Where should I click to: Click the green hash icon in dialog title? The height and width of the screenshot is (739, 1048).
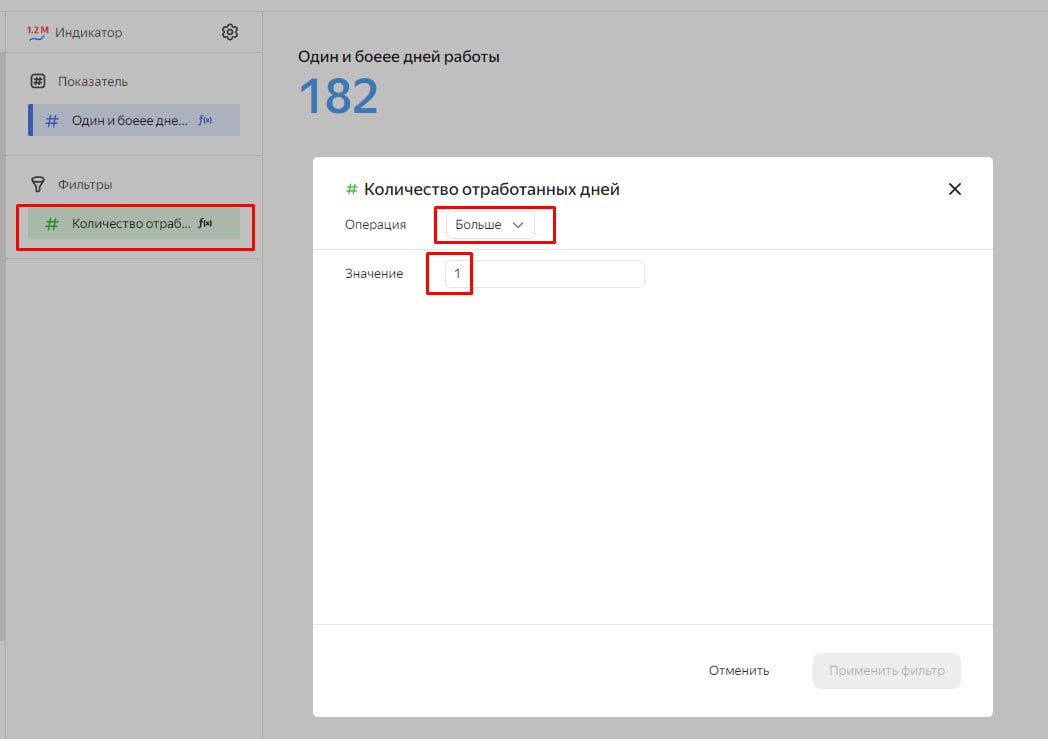coord(352,189)
